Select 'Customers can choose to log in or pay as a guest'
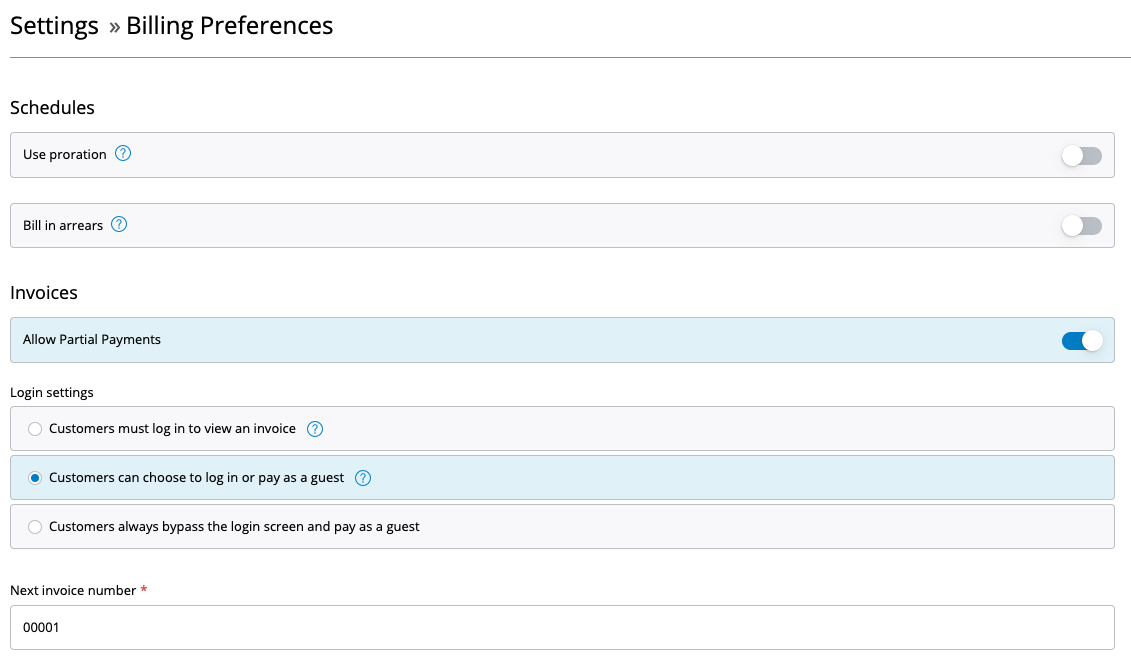Viewport: 1131px width, 665px height. point(35,477)
